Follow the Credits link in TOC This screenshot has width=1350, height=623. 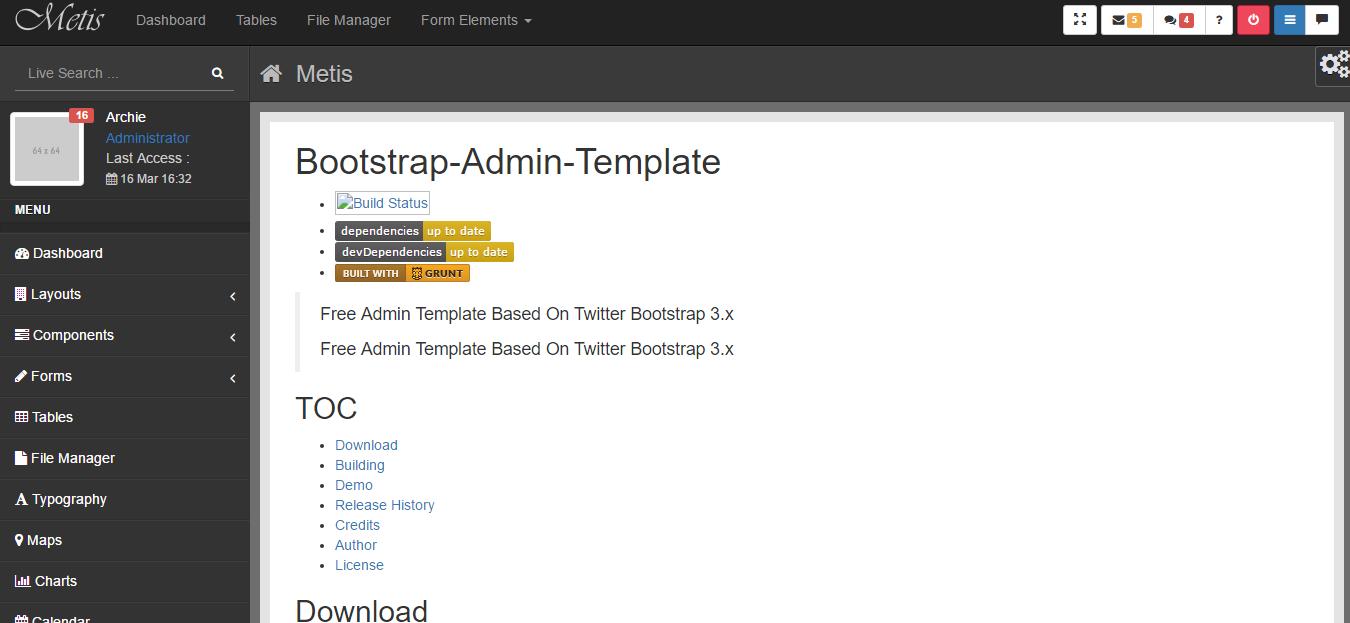pyautogui.click(x=357, y=525)
